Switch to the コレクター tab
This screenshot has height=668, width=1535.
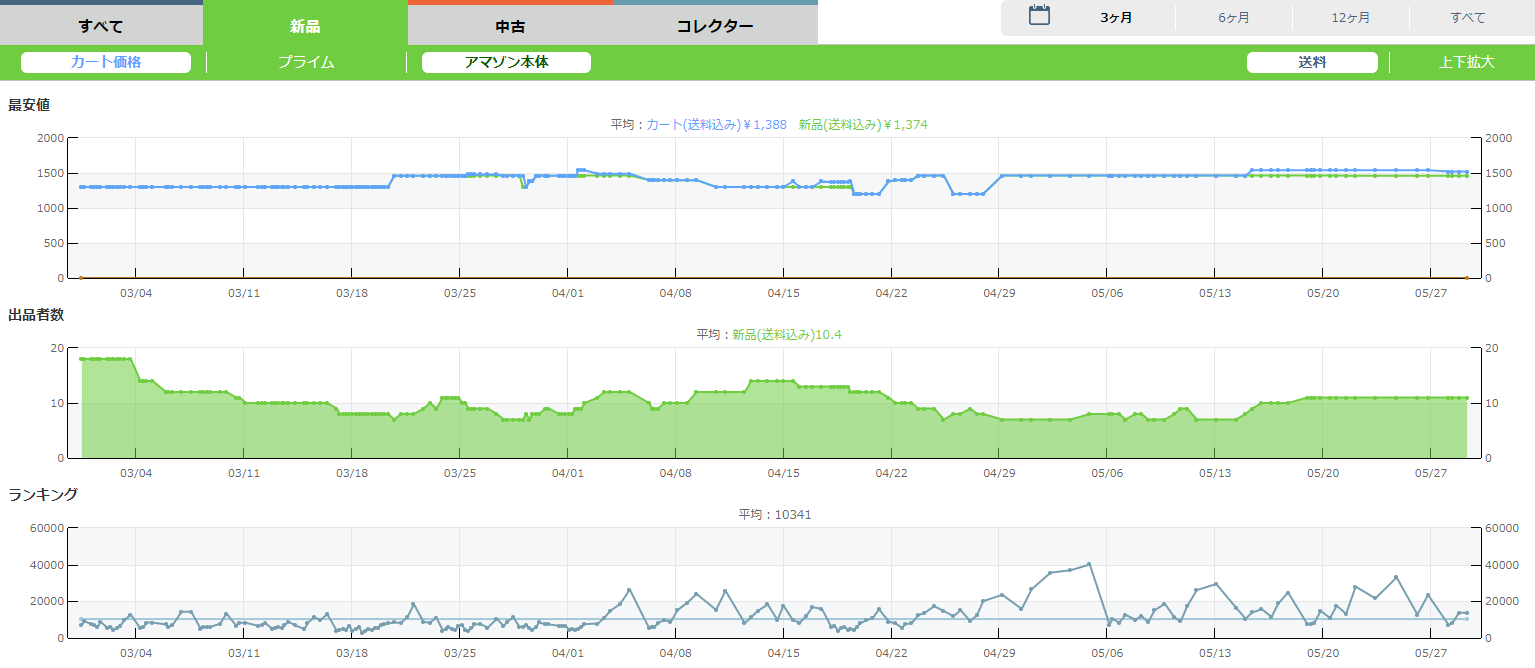tap(715, 26)
